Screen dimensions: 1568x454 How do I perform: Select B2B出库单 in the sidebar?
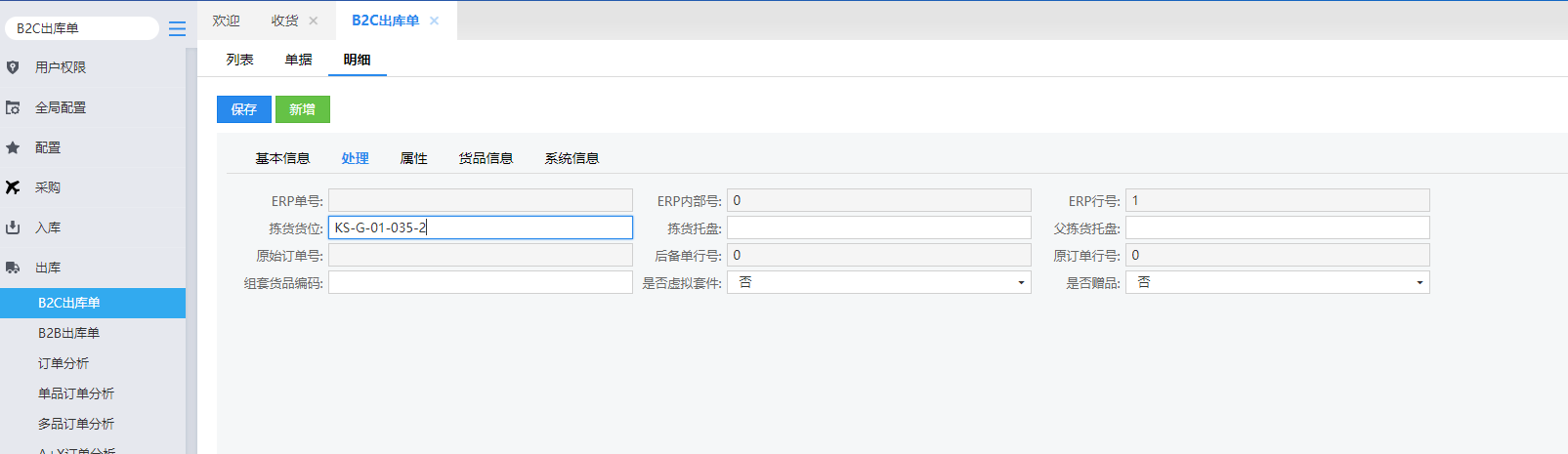pyautogui.click(x=68, y=333)
